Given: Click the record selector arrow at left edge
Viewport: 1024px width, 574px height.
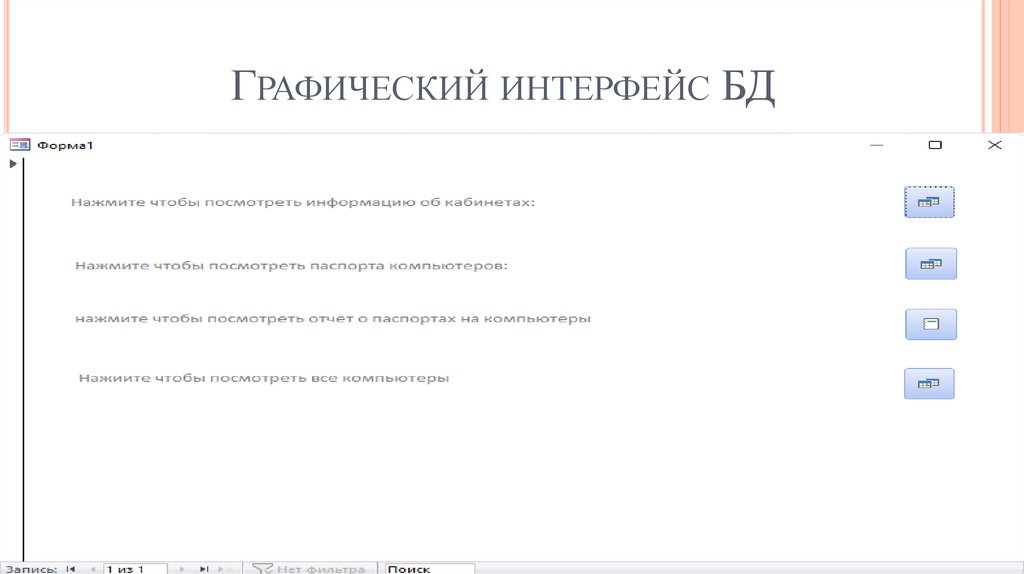Looking at the screenshot, I should tap(12, 163).
